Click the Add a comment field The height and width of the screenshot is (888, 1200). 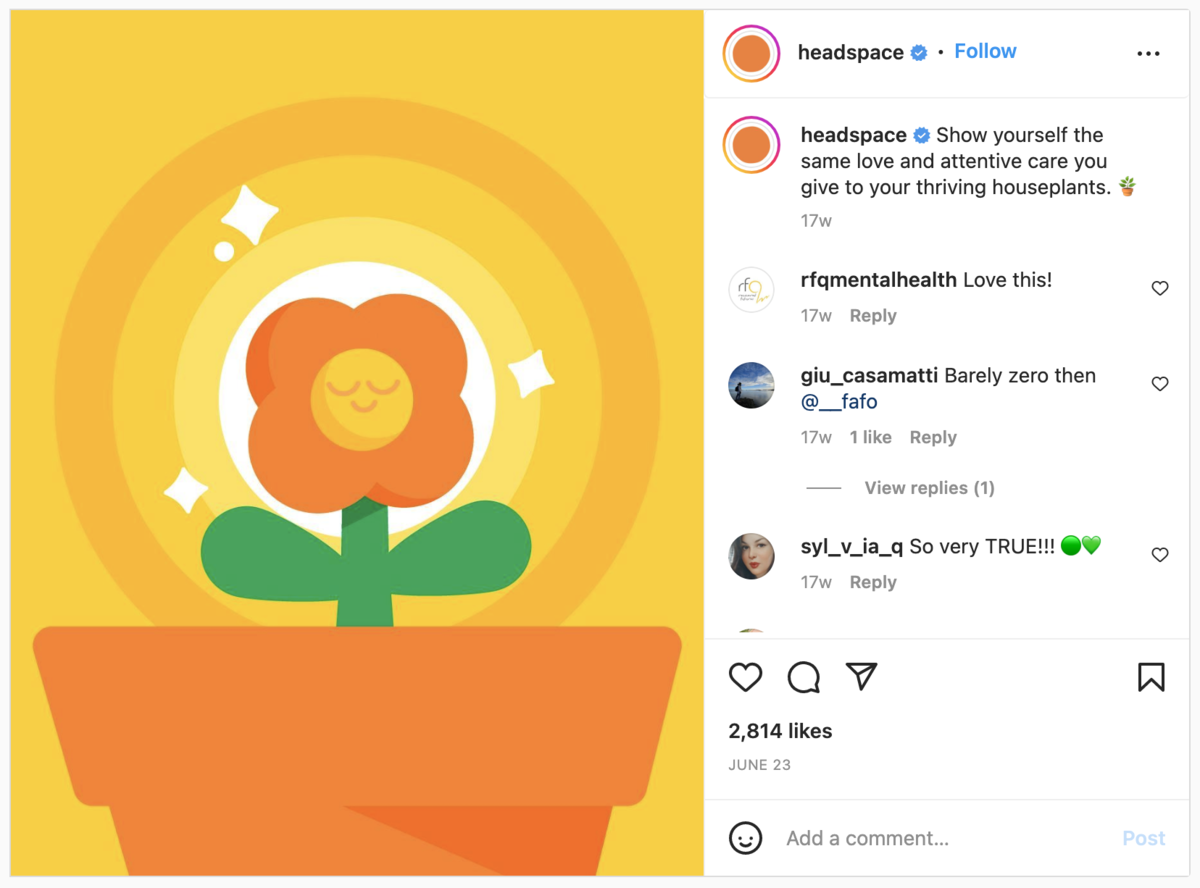(940, 838)
